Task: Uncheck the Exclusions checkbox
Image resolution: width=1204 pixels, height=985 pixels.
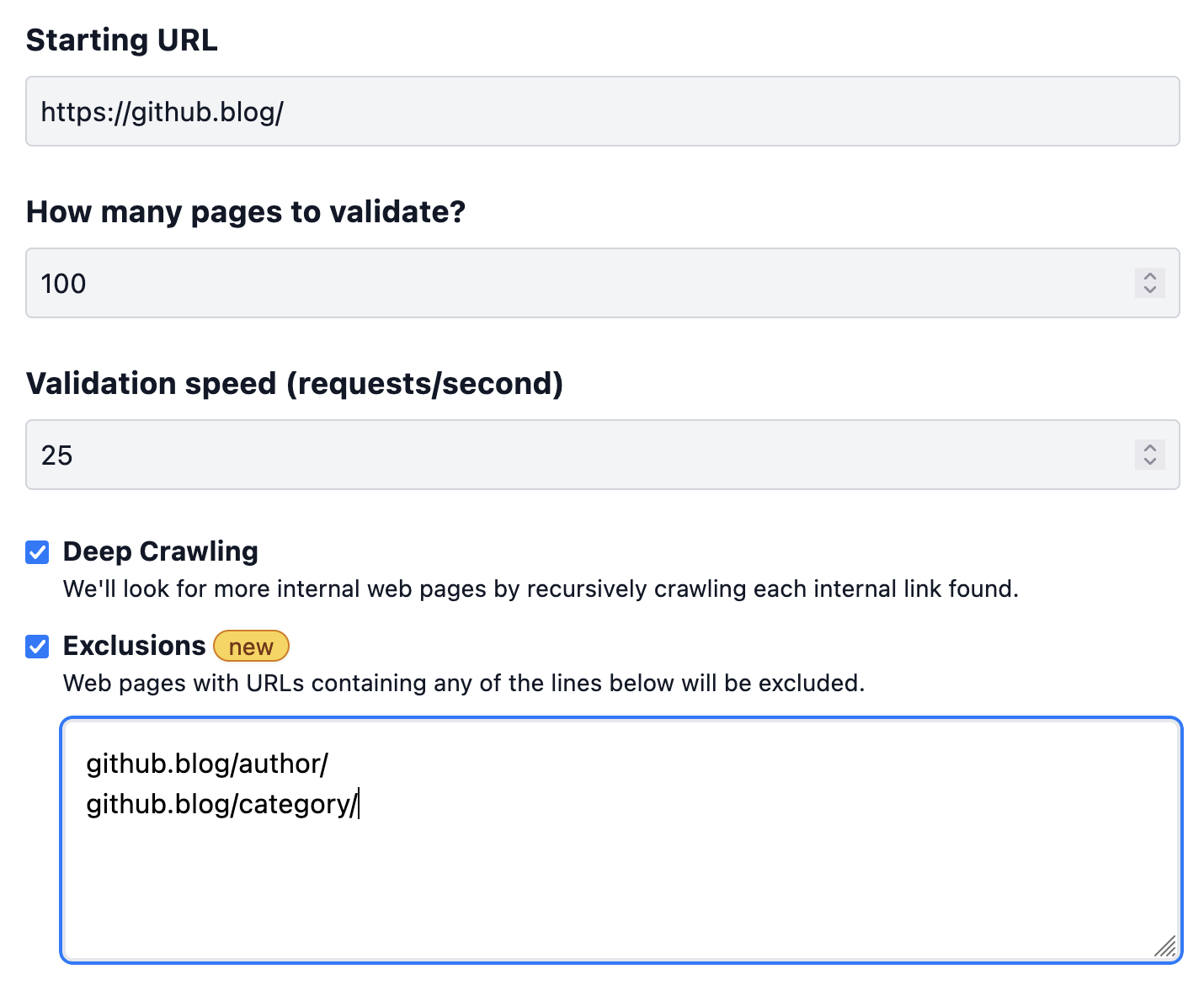Action: tap(37, 647)
